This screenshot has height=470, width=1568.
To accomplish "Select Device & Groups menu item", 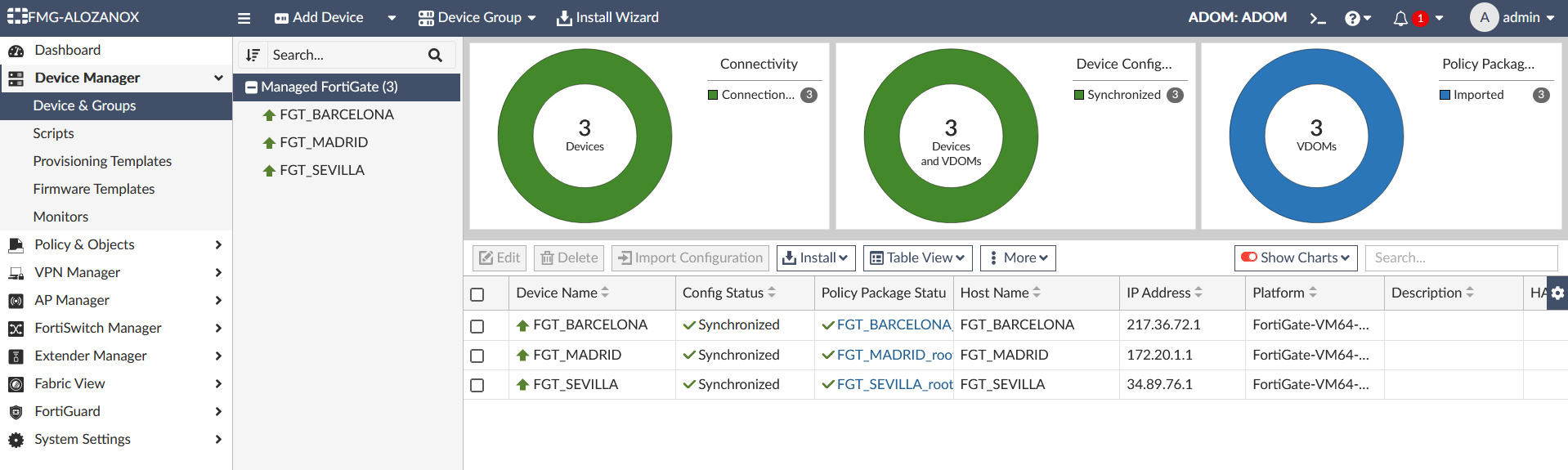I will click(x=116, y=105).
